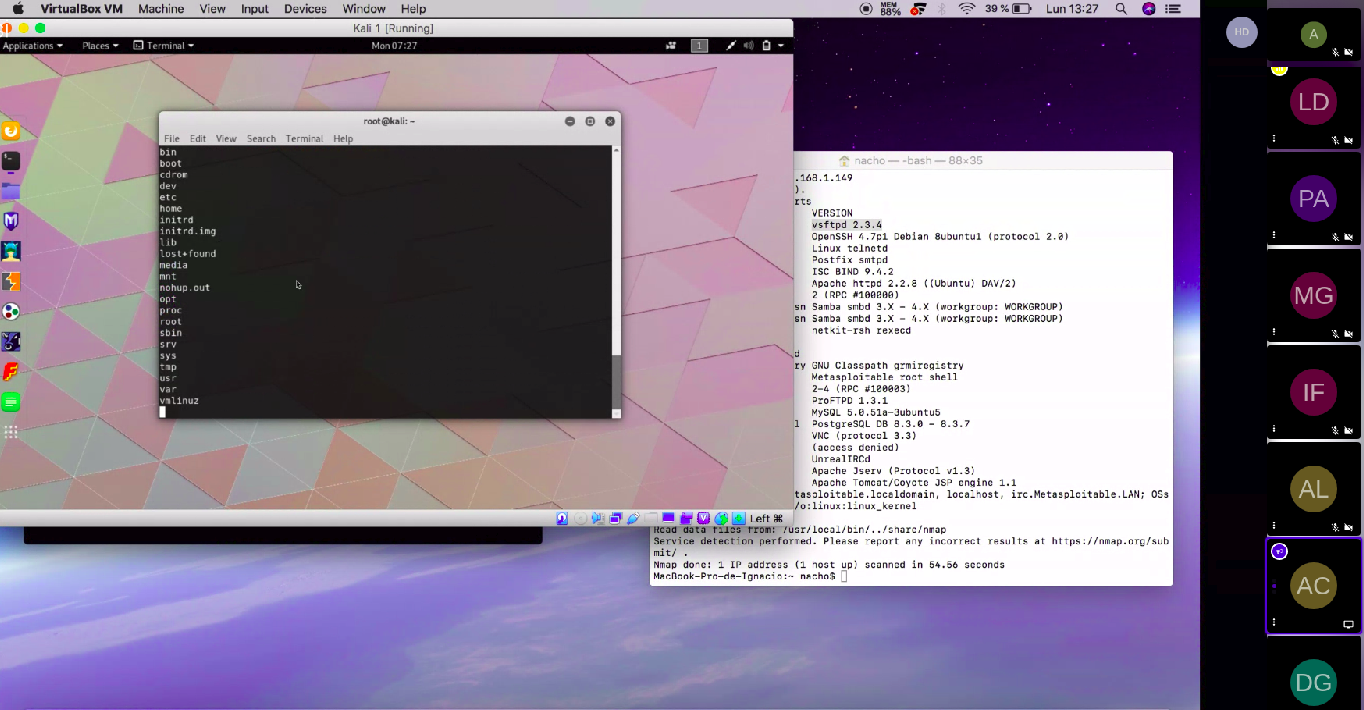Screen dimensions: 1364x710
Task: Open the Terminal icon in Kali dock
Action: click(x=11, y=161)
